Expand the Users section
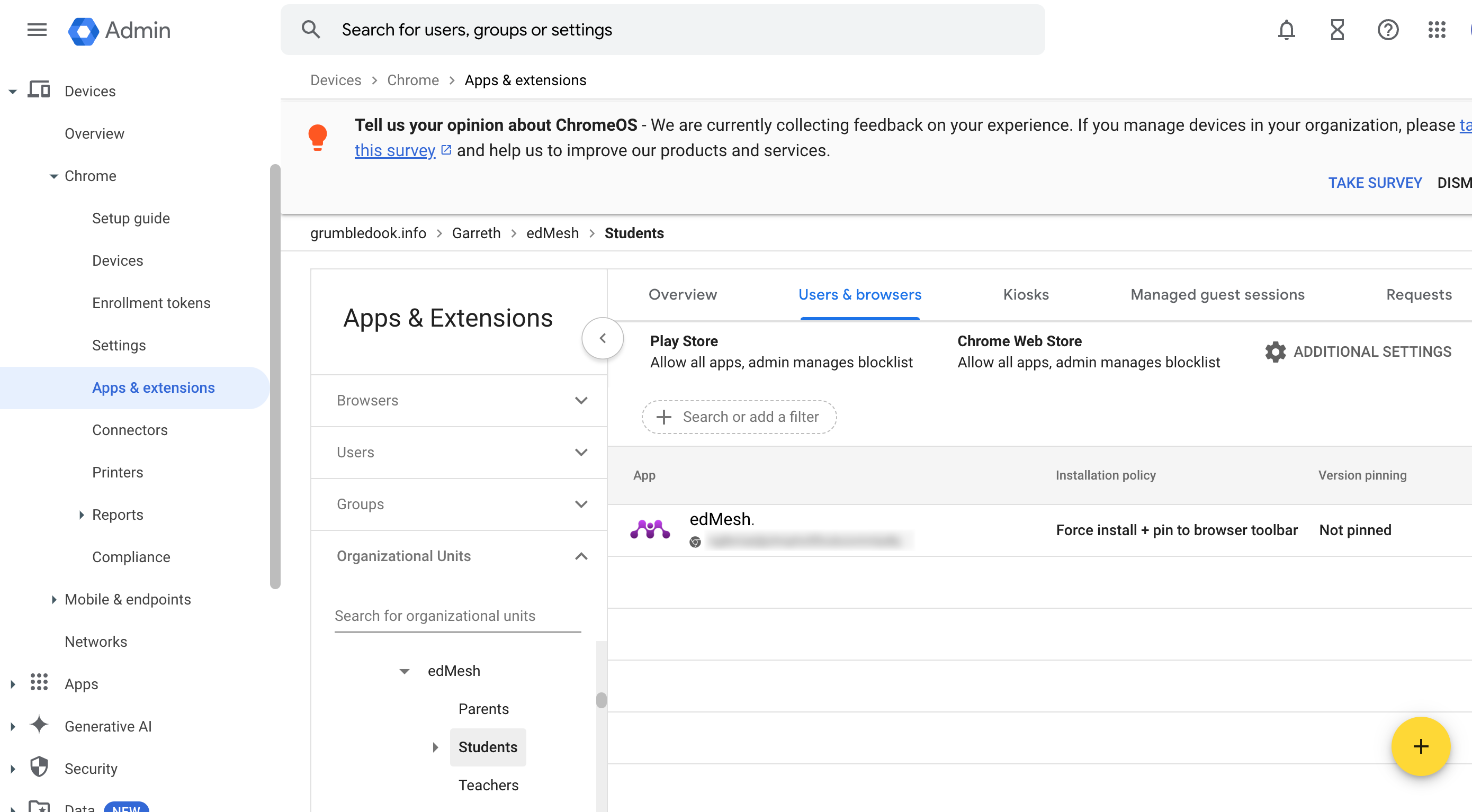 (459, 453)
